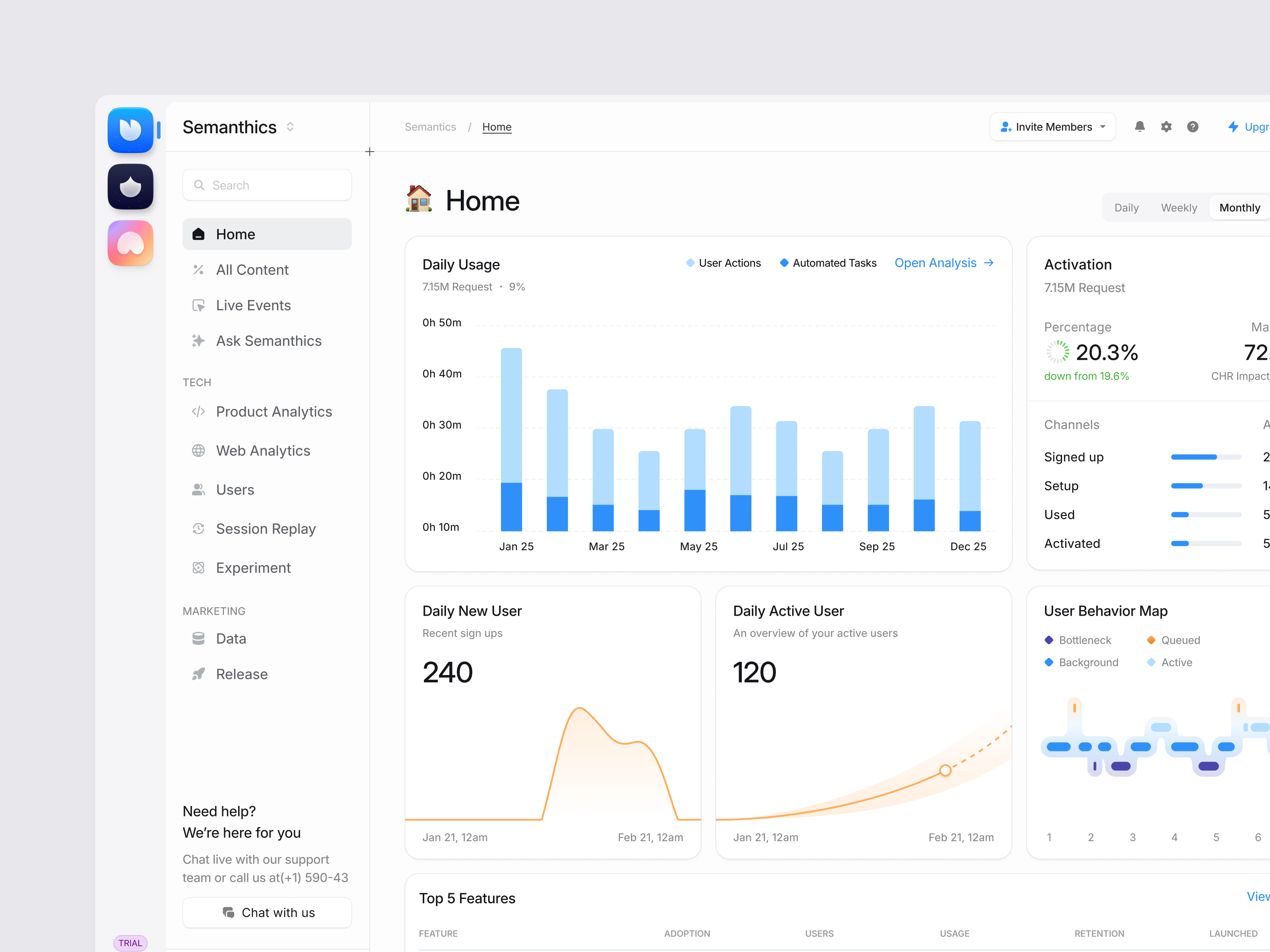Screen dimensions: 1270x952
Task: Click the activation percentage ring icon
Action: (x=1058, y=352)
